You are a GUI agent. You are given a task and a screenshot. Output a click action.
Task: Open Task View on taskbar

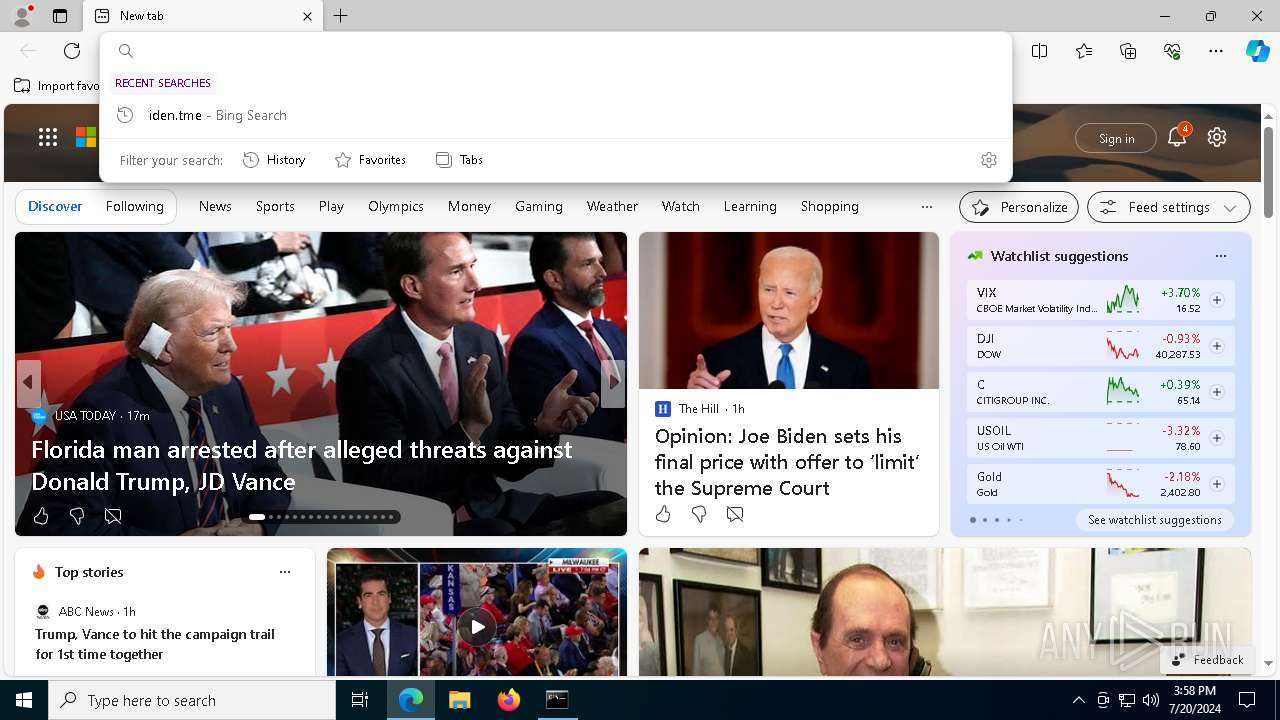coord(360,700)
